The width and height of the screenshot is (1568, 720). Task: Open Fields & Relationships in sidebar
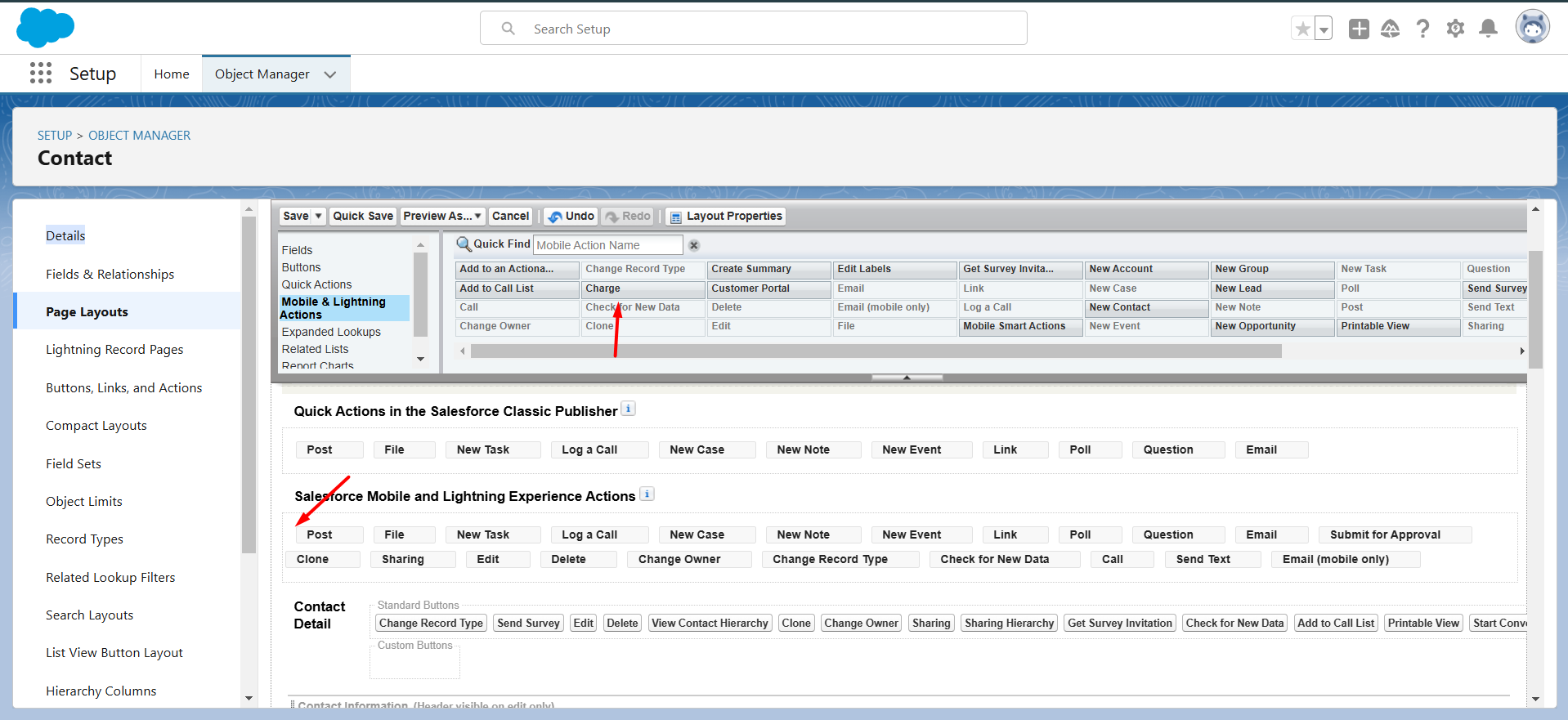[110, 275]
